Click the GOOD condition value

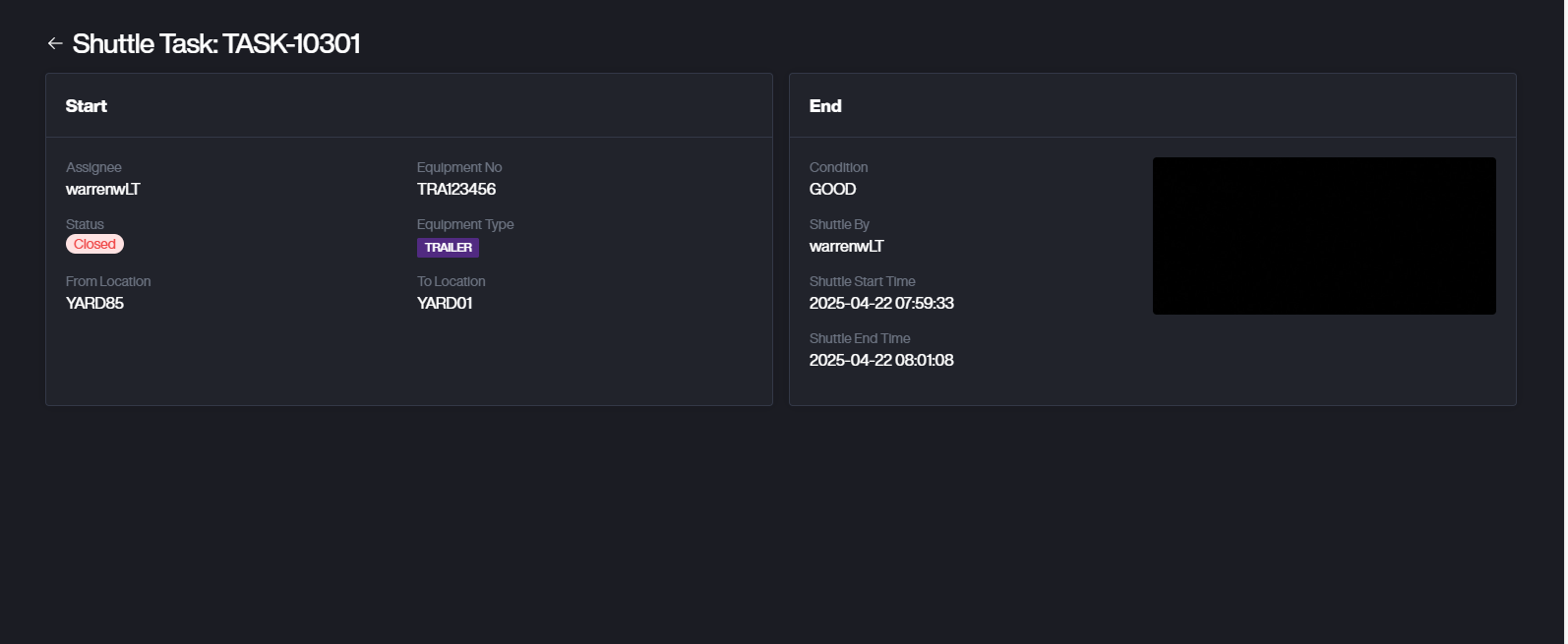click(x=832, y=189)
